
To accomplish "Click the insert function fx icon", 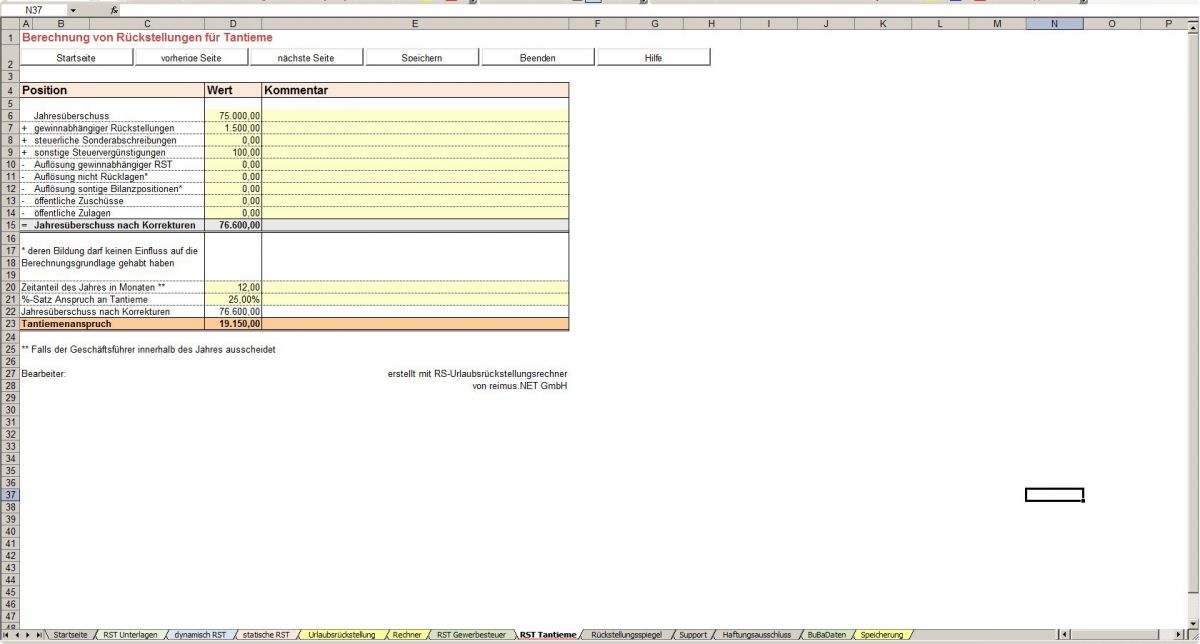I will click(x=114, y=10).
